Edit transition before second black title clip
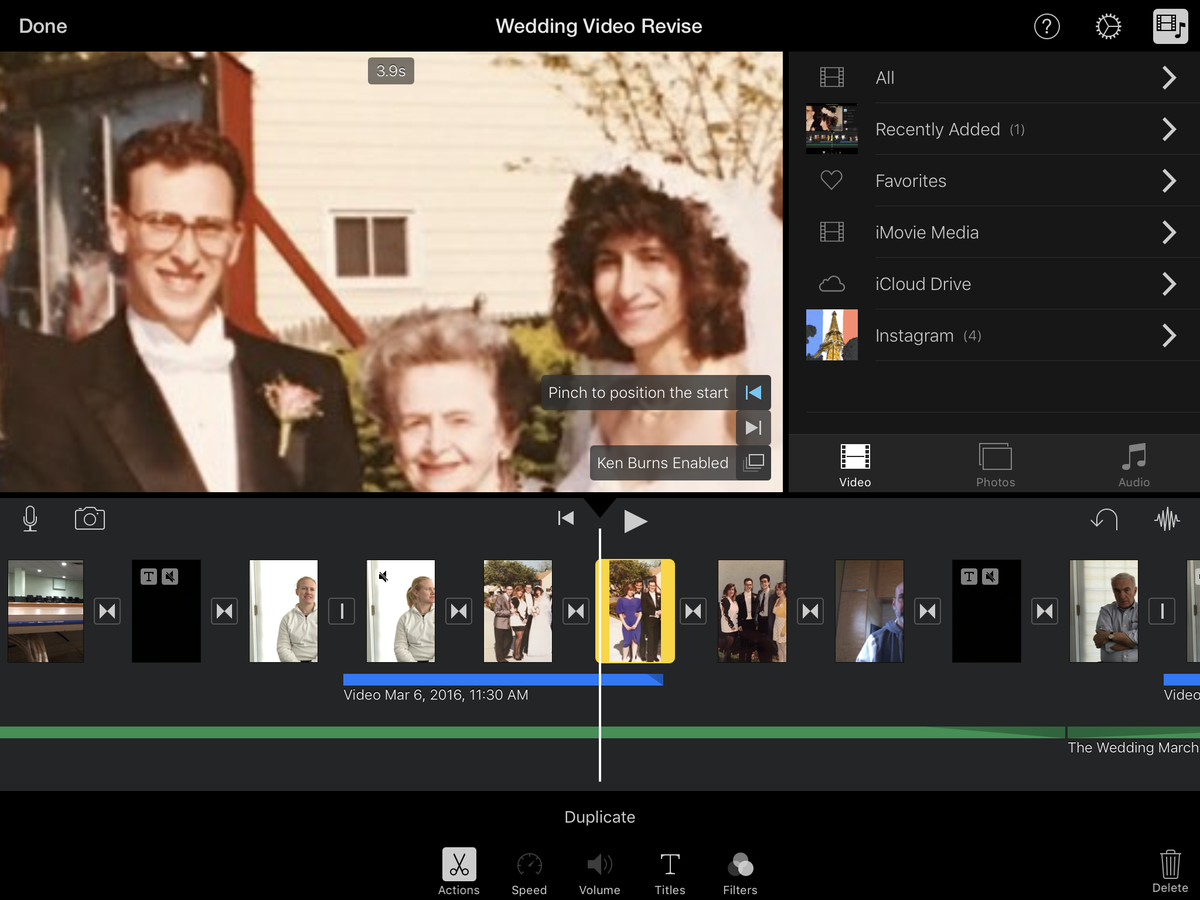Screen dimensions: 1200x900 point(928,611)
